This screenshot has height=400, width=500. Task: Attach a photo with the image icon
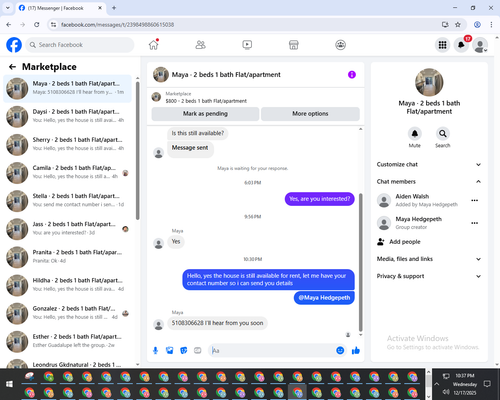(170, 350)
